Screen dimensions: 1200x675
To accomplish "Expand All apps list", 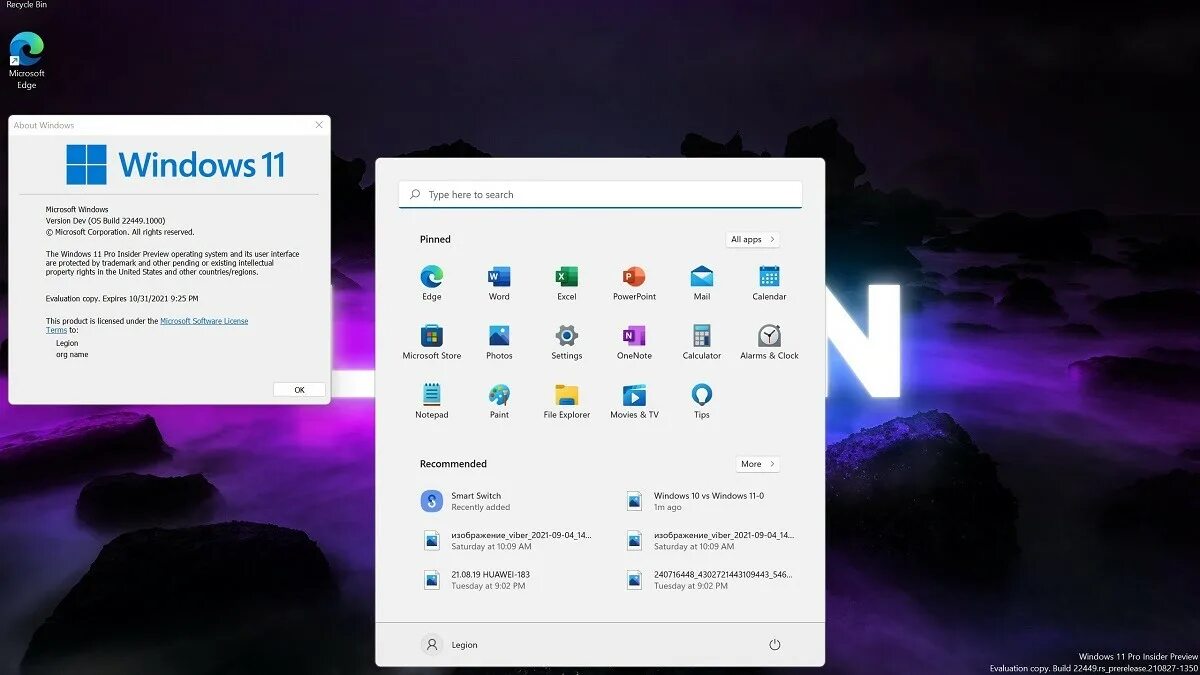I will click(x=753, y=239).
